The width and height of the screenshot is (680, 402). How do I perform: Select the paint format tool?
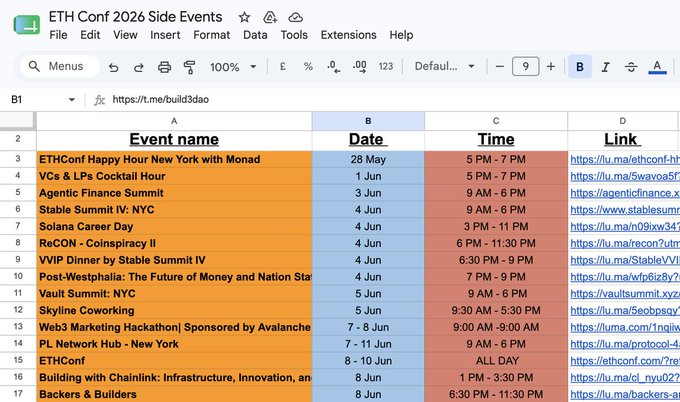coord(189,67)
